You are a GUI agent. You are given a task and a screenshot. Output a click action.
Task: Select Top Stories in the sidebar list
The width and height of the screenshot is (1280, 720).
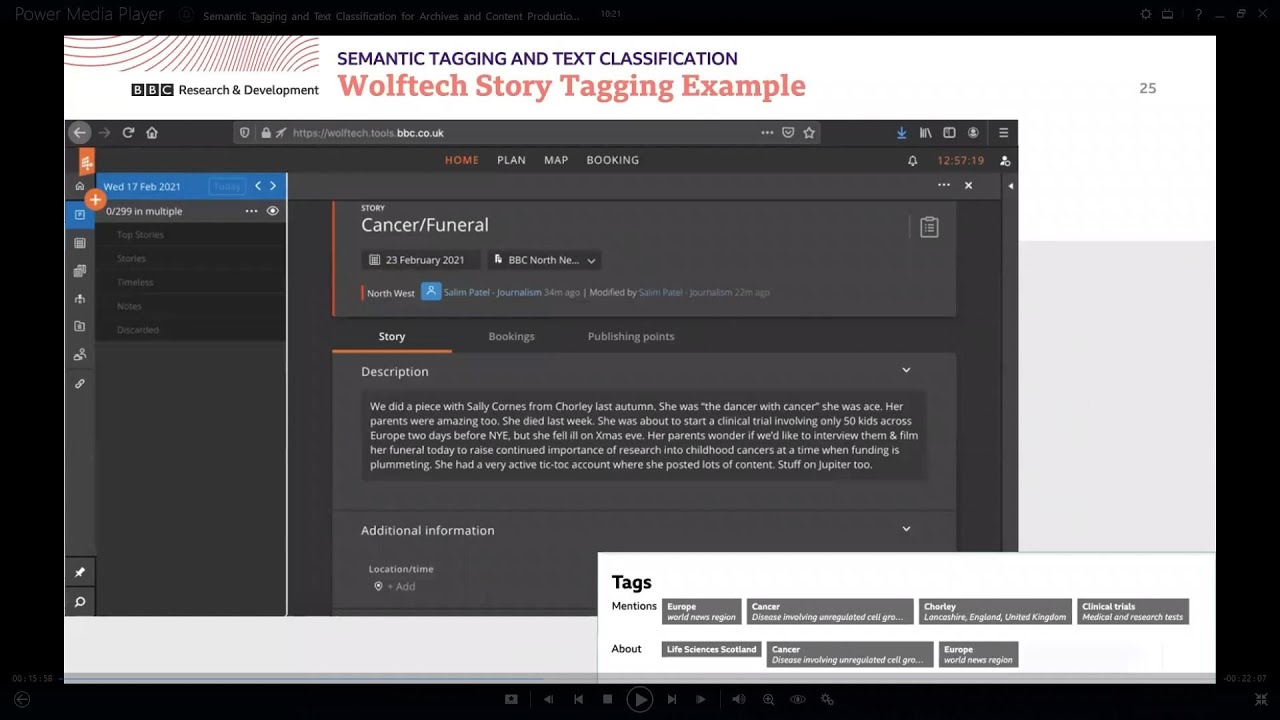140,235
